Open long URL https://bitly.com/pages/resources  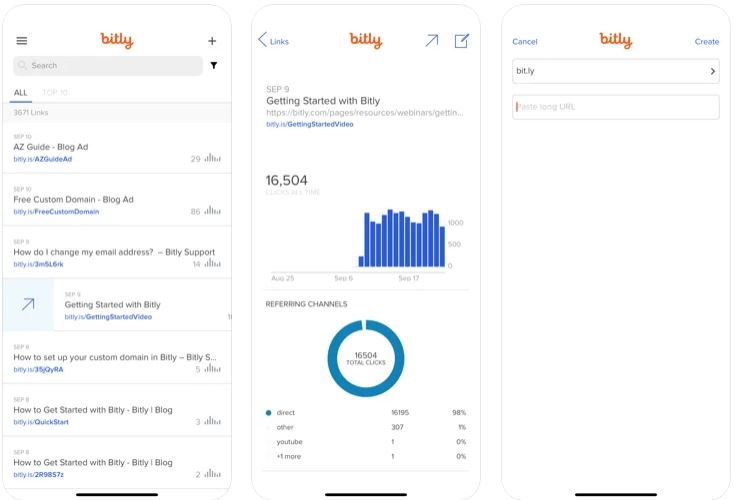365,113
